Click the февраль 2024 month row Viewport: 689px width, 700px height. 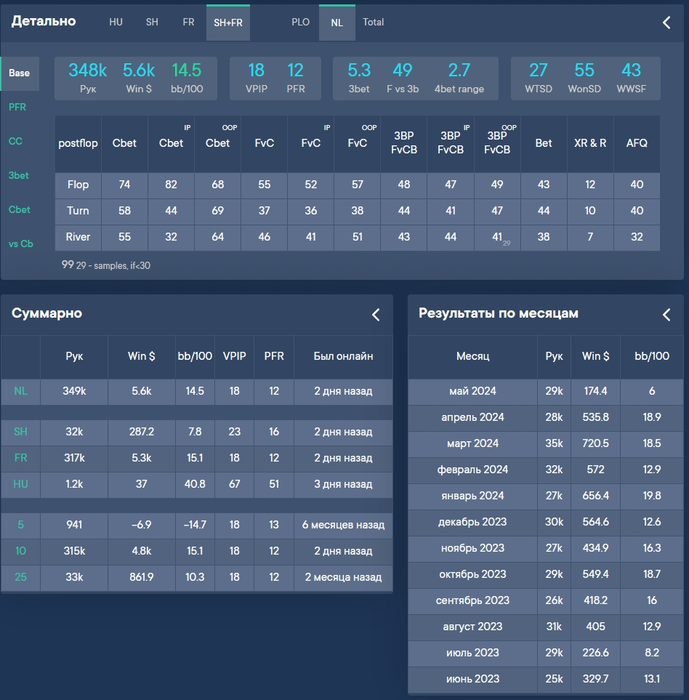click(546, 470)
